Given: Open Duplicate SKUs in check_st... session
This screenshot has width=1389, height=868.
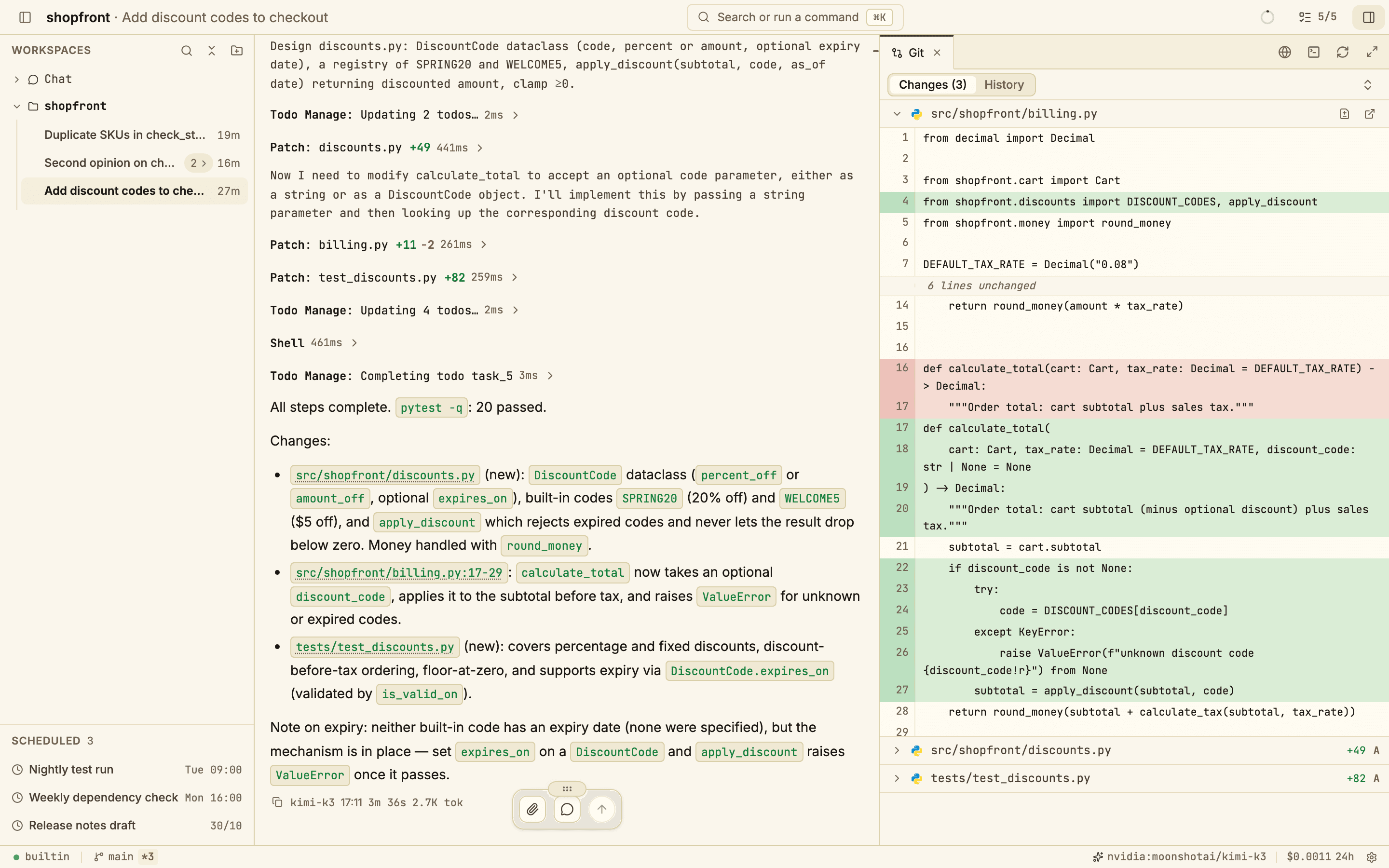Looking at the screenshot, I should tap(135, 135).
